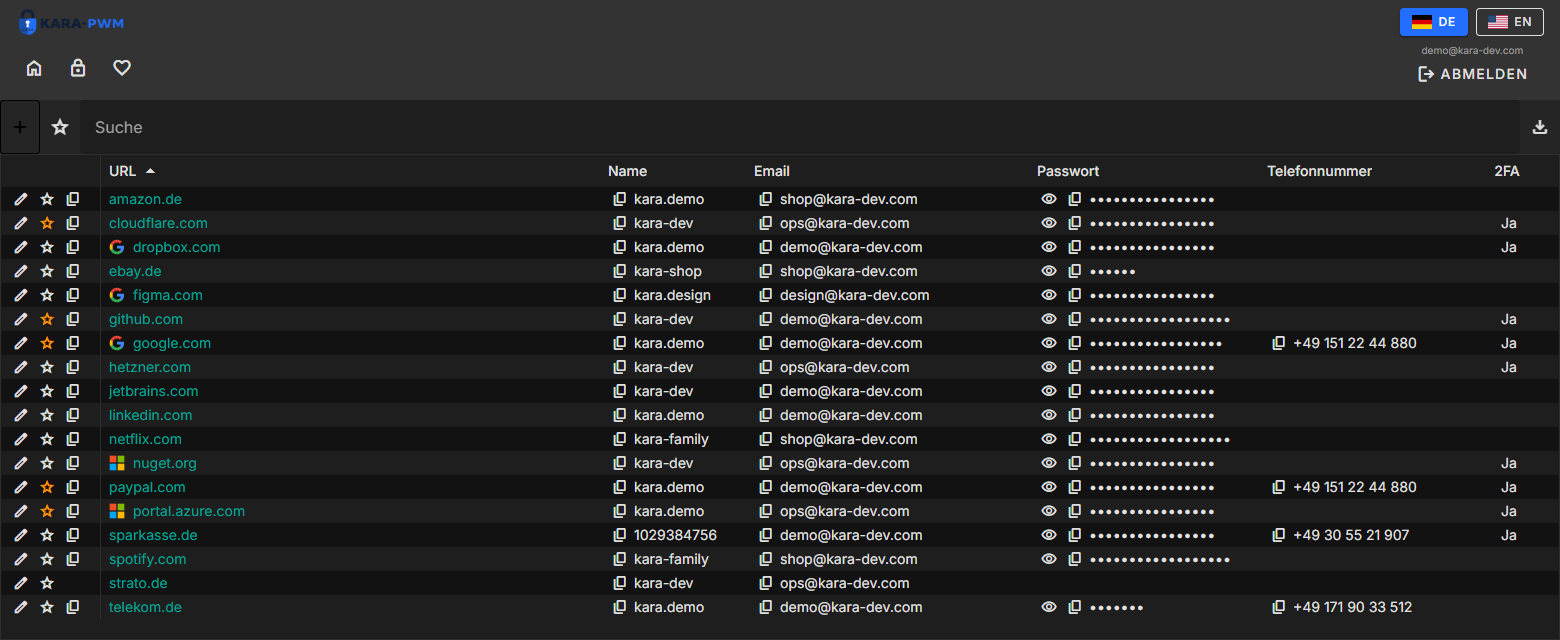Open the home page icon
The width and height of the screenshot is (1560, 640).
(34, 68)
